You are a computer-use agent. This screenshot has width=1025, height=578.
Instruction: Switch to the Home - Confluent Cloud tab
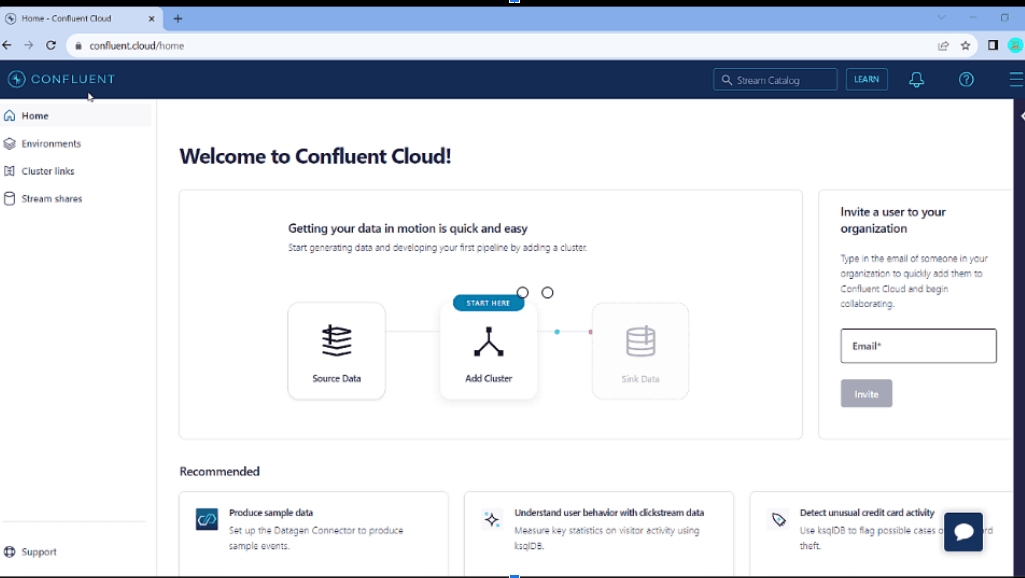pyautogui.click(x=80, y=17)
